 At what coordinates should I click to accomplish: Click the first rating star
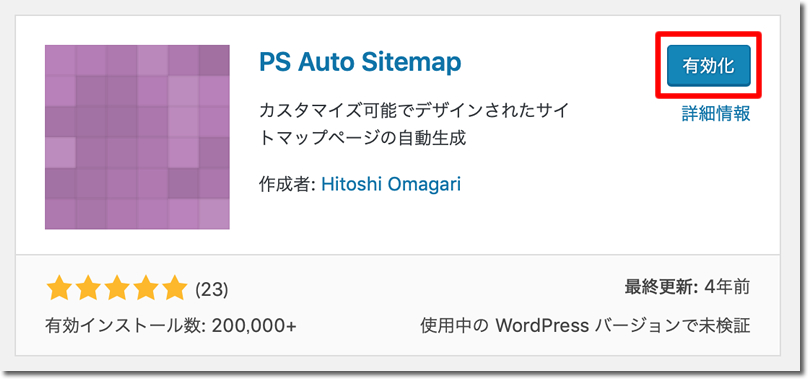(59, 288)
